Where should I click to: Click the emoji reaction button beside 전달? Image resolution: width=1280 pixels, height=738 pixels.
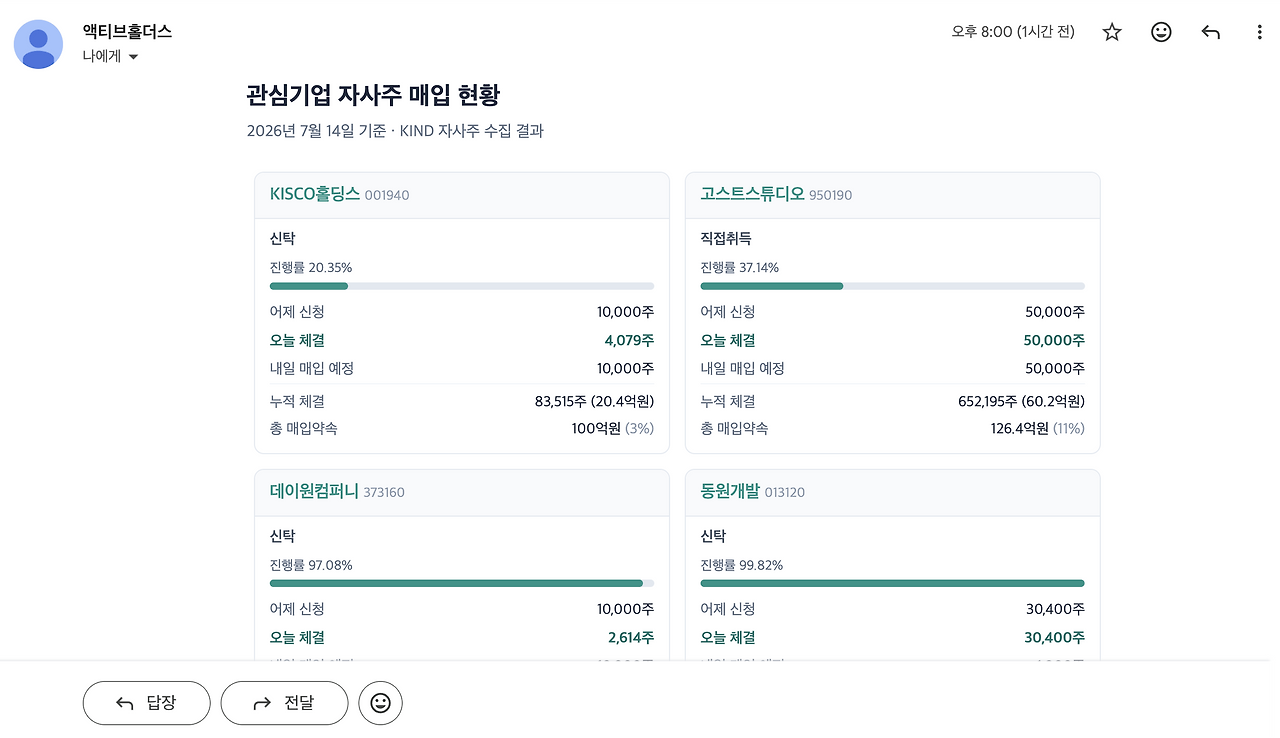pos(380,703)
